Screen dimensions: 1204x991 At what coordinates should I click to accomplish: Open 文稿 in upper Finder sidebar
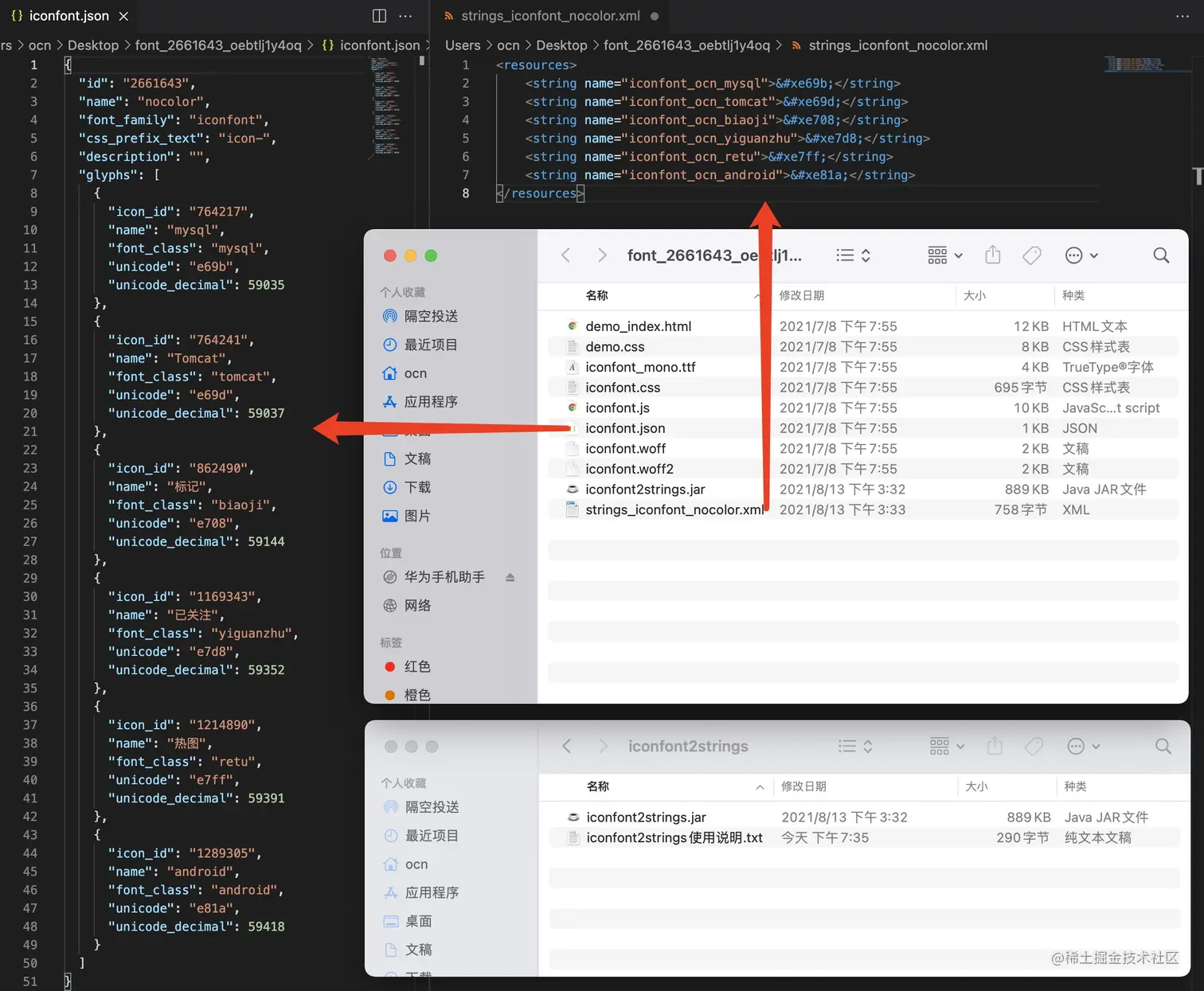[407, 458]
